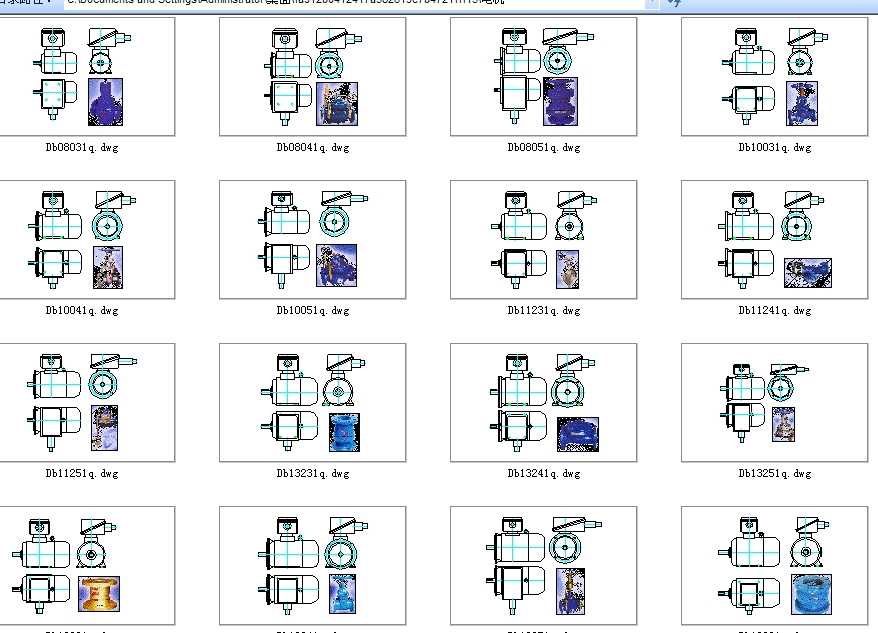Screen dimensions: 878x633
Task: Select the Db08041q.dwg drawing thumbnail
Action: 312,76
